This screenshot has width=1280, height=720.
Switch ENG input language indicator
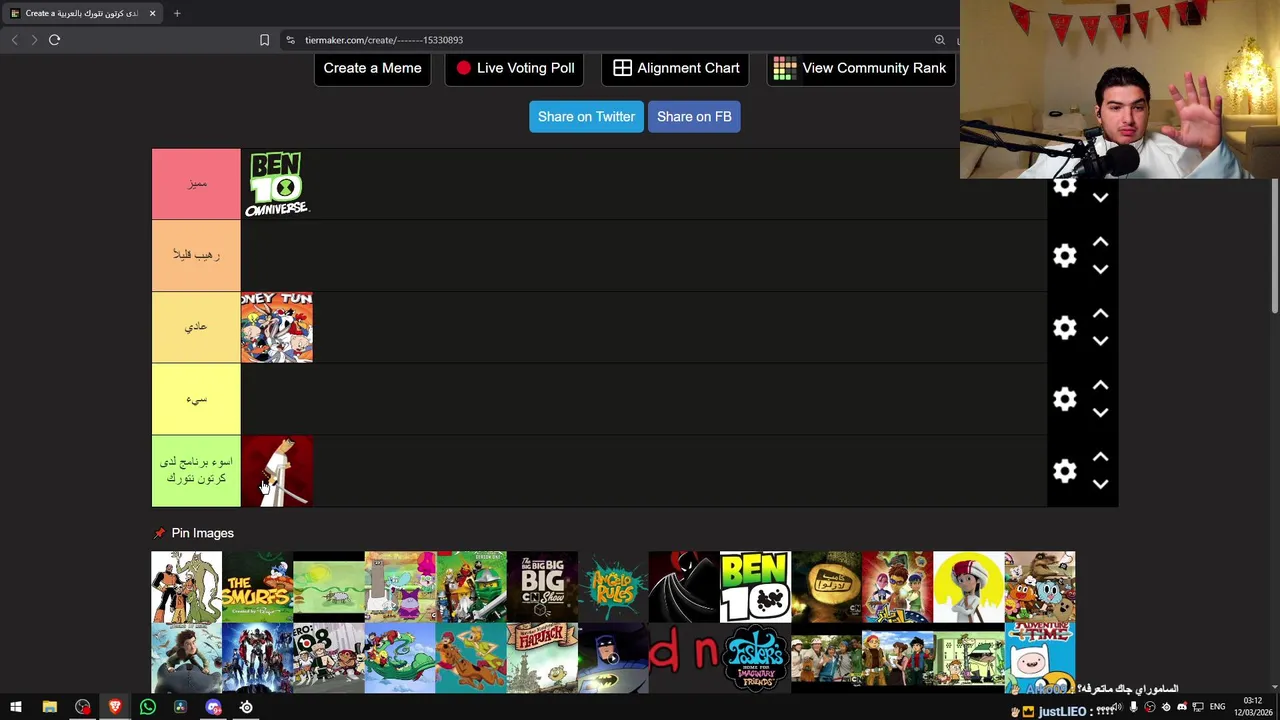coord(1217,707)
